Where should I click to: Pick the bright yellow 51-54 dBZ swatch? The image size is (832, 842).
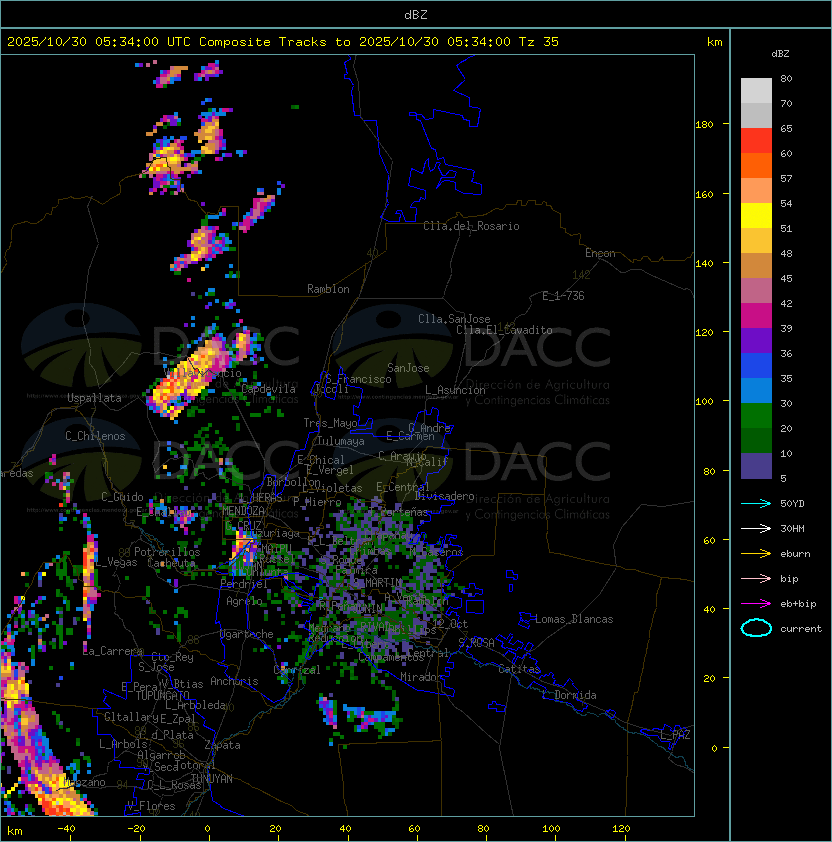756,216
